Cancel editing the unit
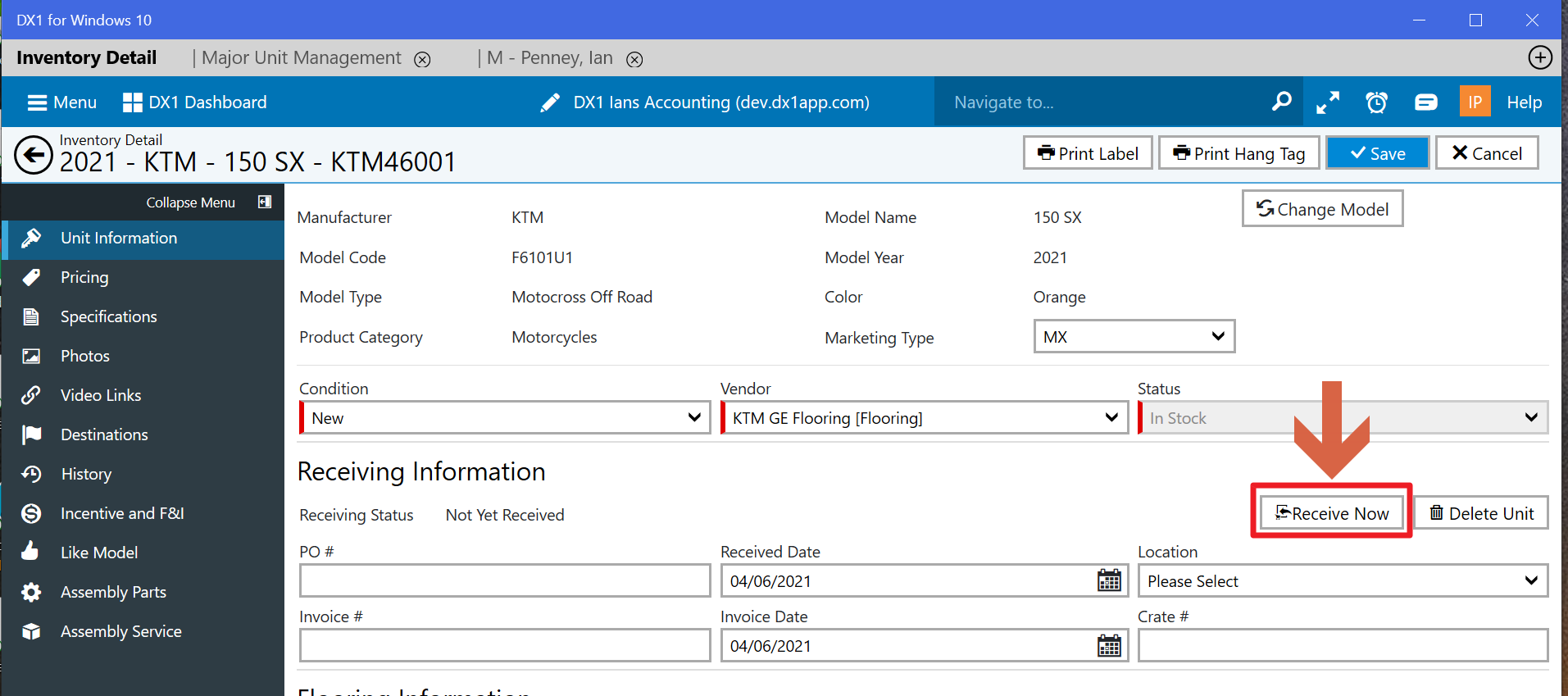Viewport: 1568px width, 696px height. (x=1487, y=153)
